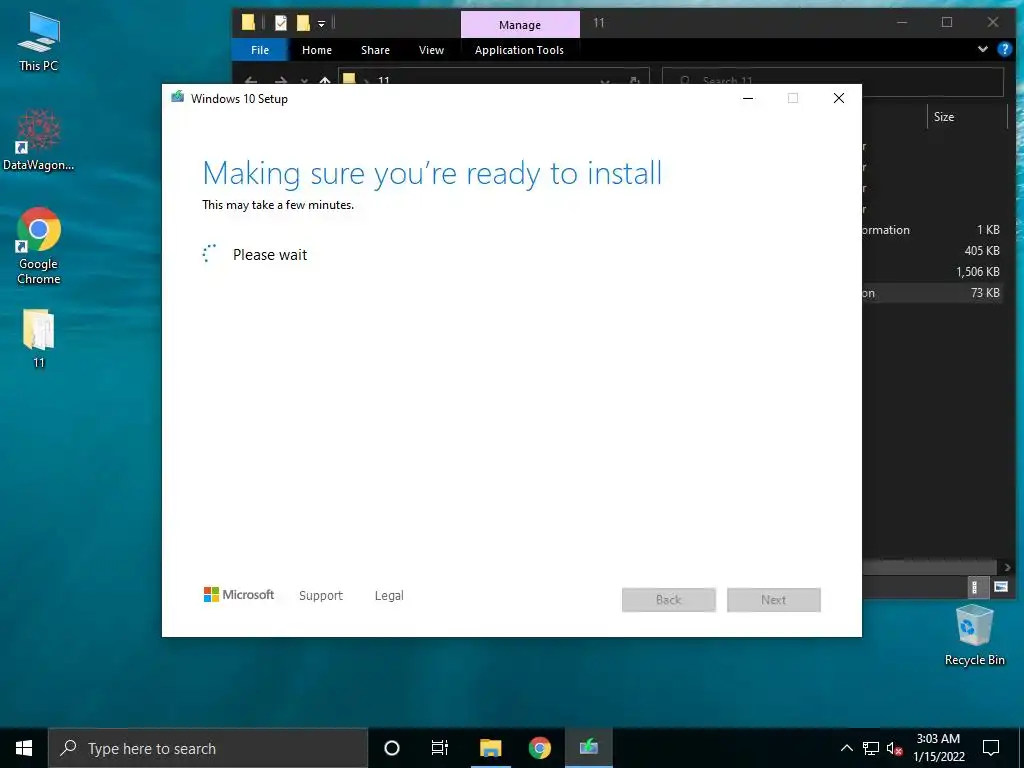The width and height of the screenshot is (1024, 768).
Task: Click the muted volume tray icon
Action: (894, 748)
